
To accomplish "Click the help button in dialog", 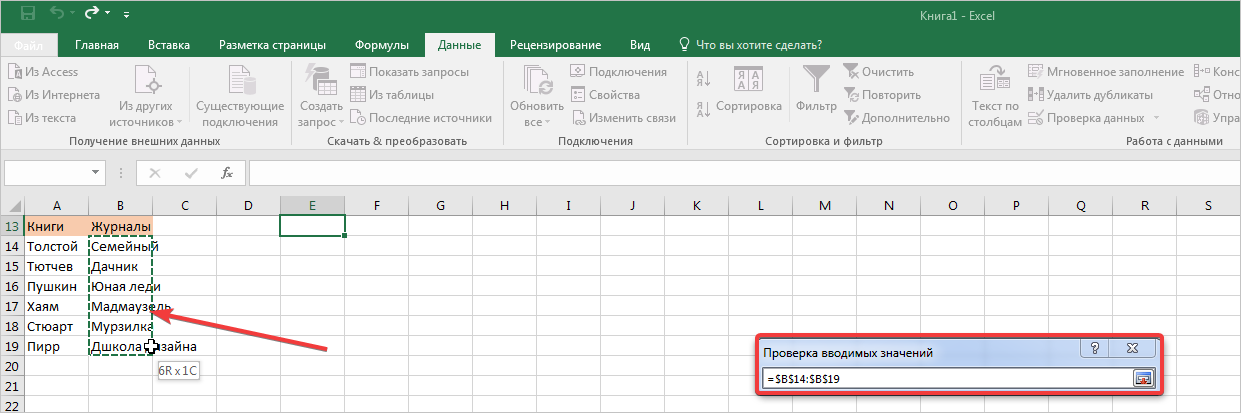I will click(x=1095, y=349).
